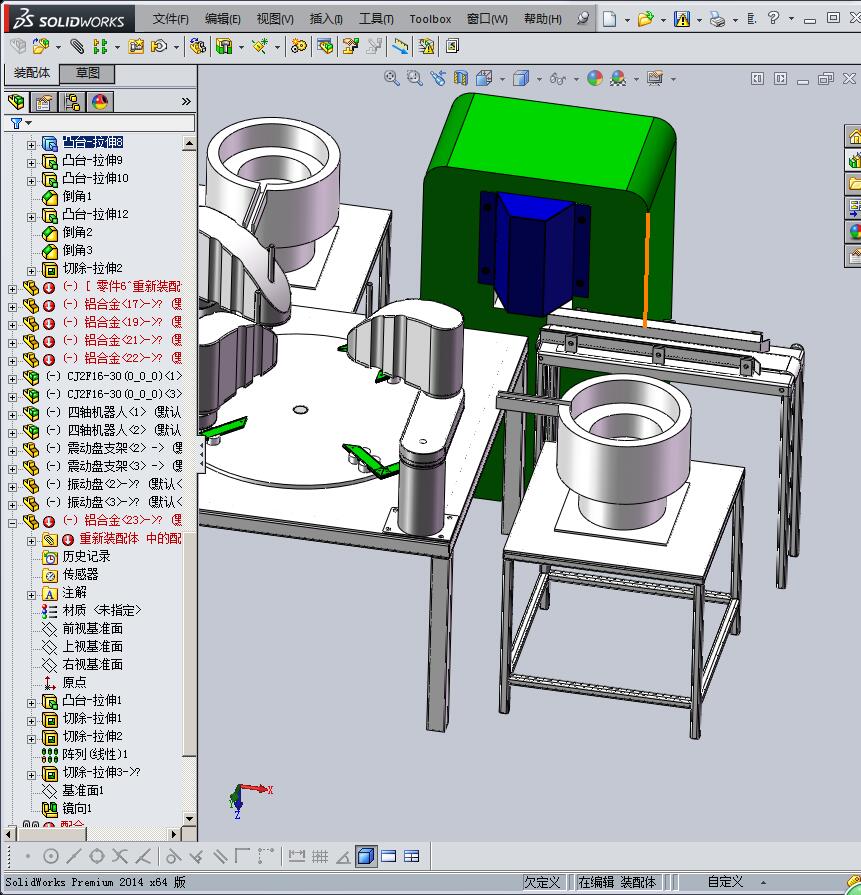861x895 pixels.
Task: Click the Show Hidden Components icon
Action: click(x=198, y=46)
